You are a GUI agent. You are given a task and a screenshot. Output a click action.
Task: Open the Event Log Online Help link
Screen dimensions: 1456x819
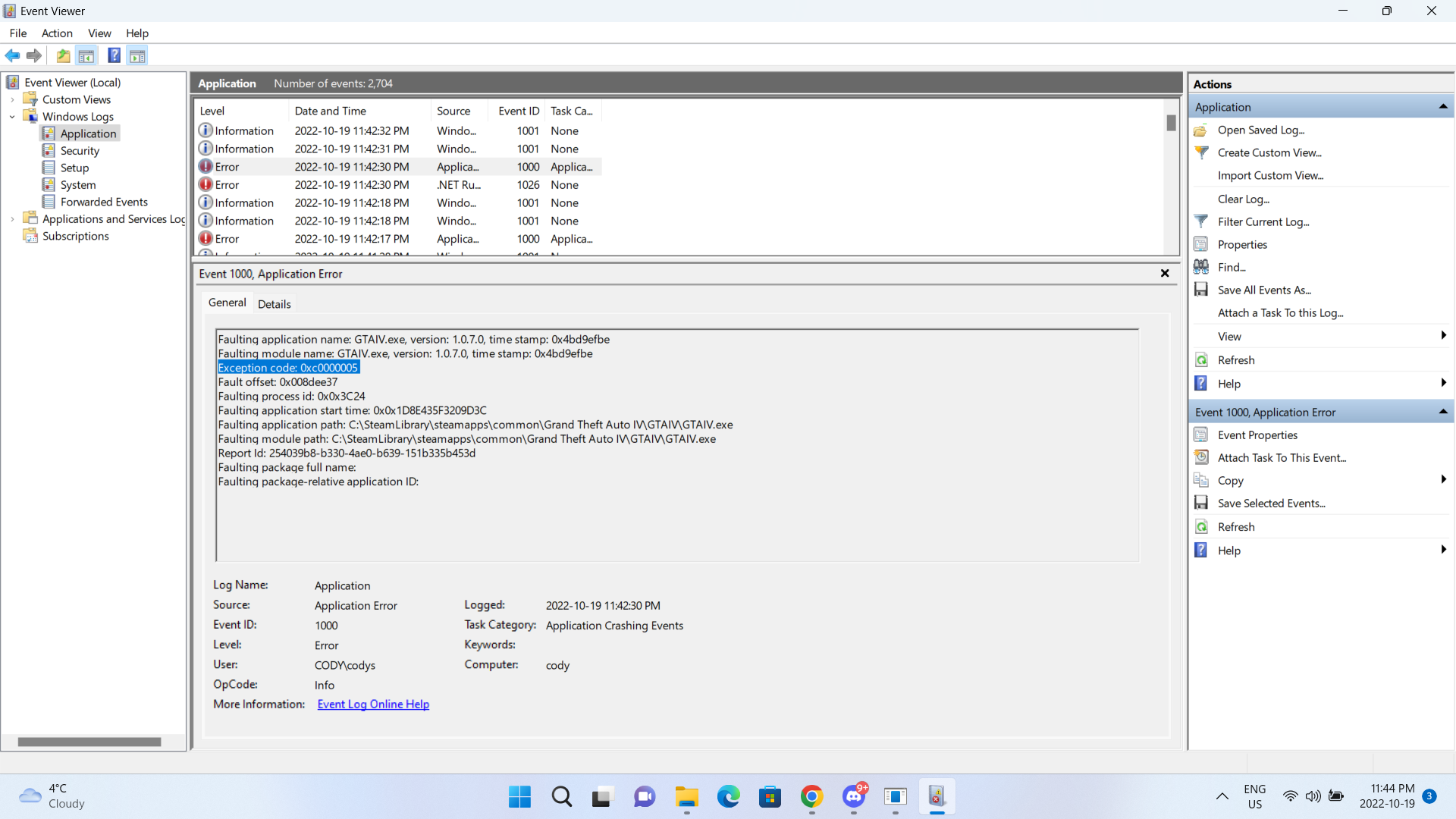[373, 704]
